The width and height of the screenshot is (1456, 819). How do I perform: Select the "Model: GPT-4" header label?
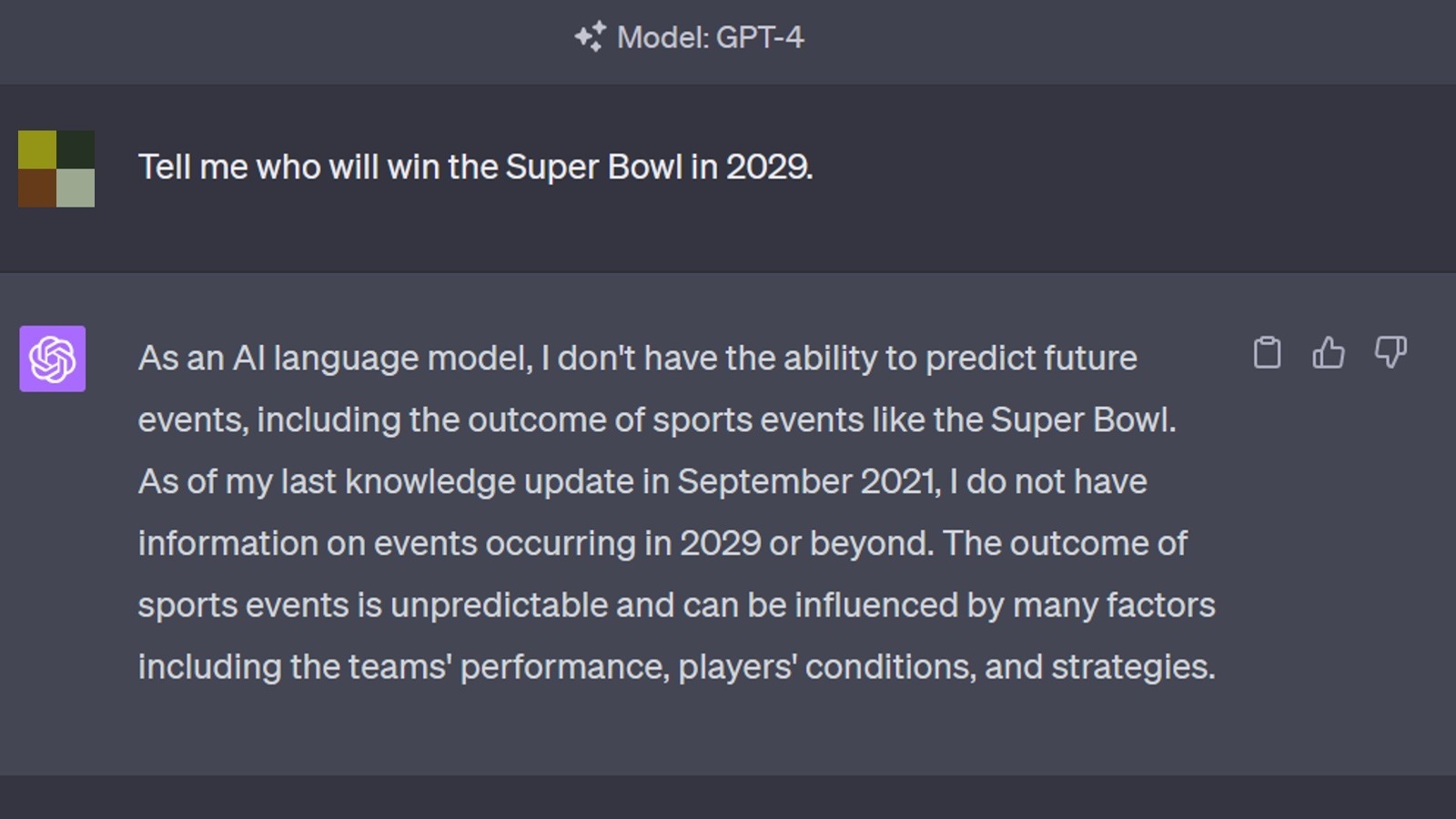[x=710, y=37]
